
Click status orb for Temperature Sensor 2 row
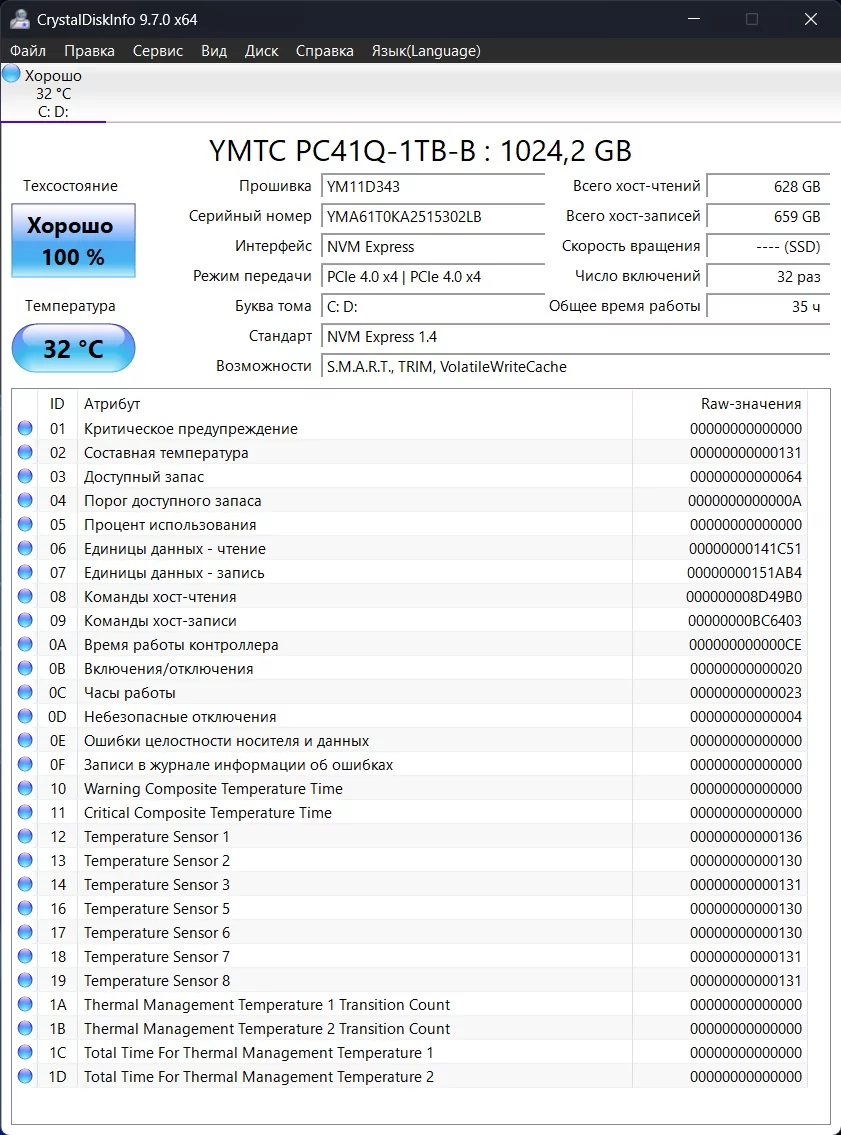[x=25, y=859]
